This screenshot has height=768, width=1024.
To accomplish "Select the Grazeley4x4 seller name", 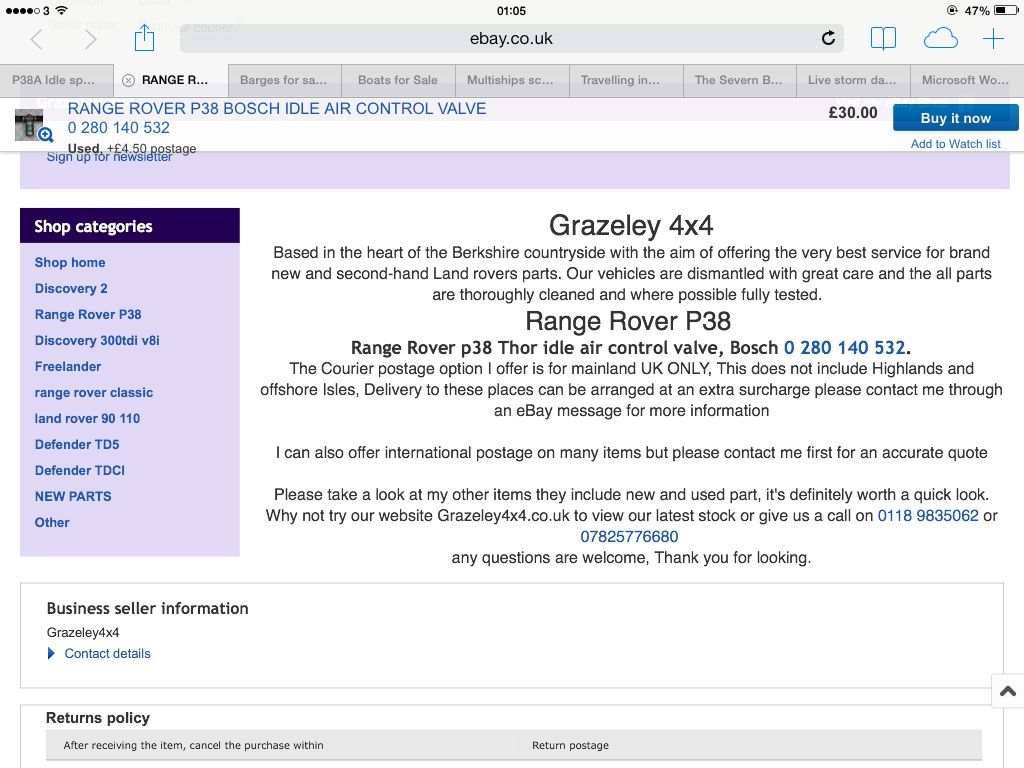I will (83, 632).
